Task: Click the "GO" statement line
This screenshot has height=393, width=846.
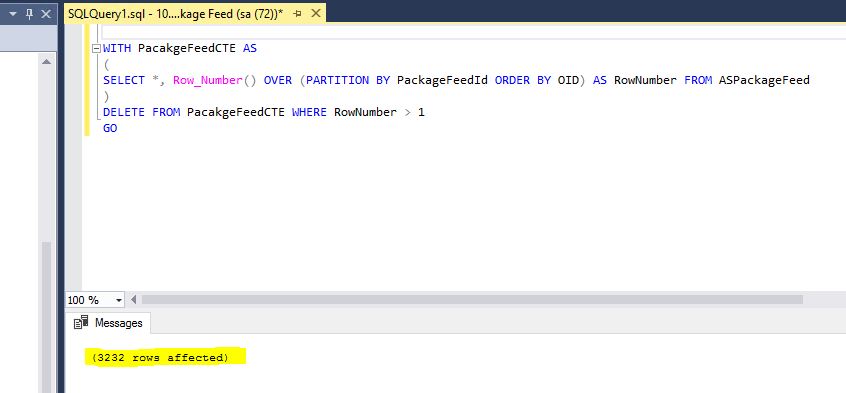Action: point(110,128)
